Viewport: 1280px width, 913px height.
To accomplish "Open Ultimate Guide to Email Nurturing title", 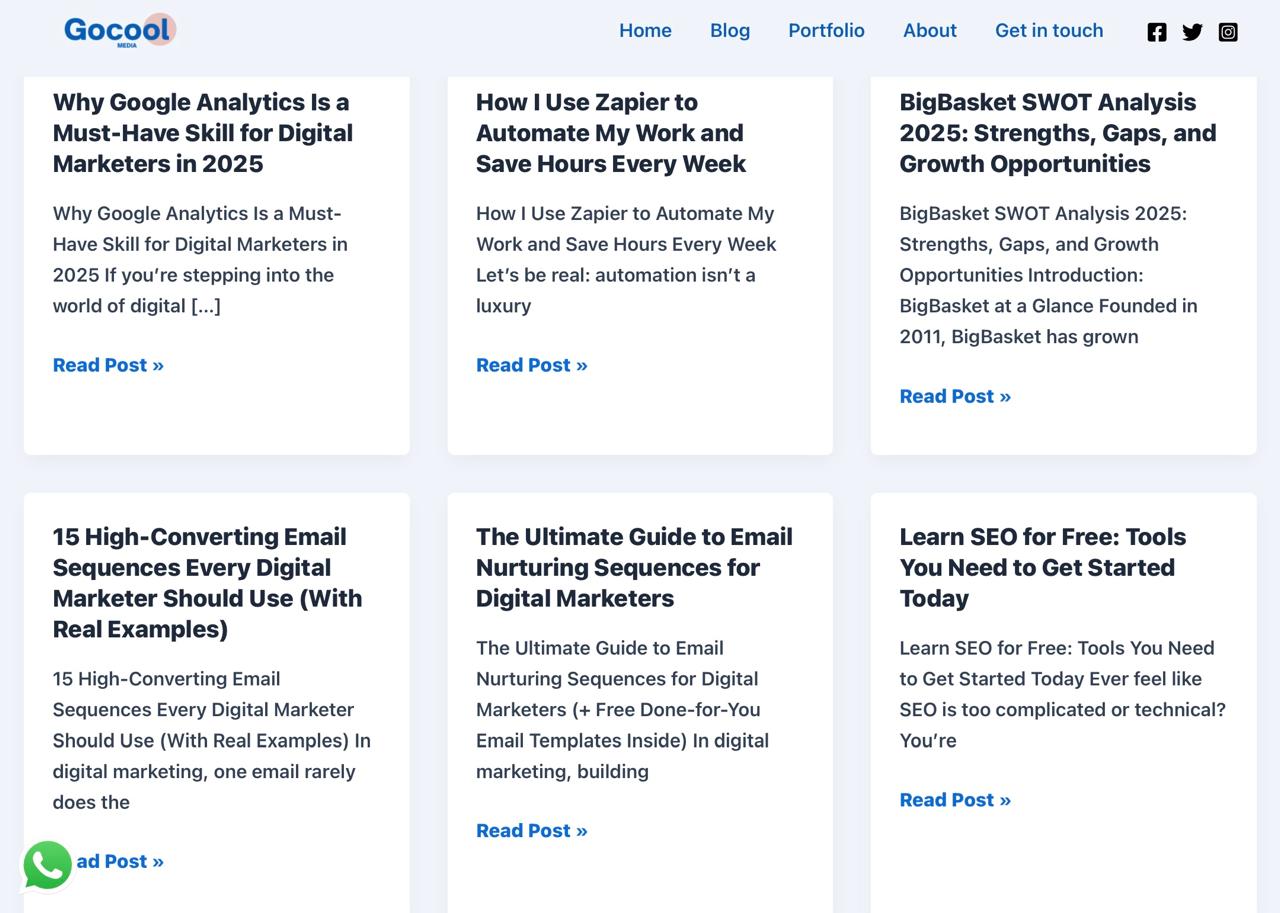I will [x=634, y=567].
